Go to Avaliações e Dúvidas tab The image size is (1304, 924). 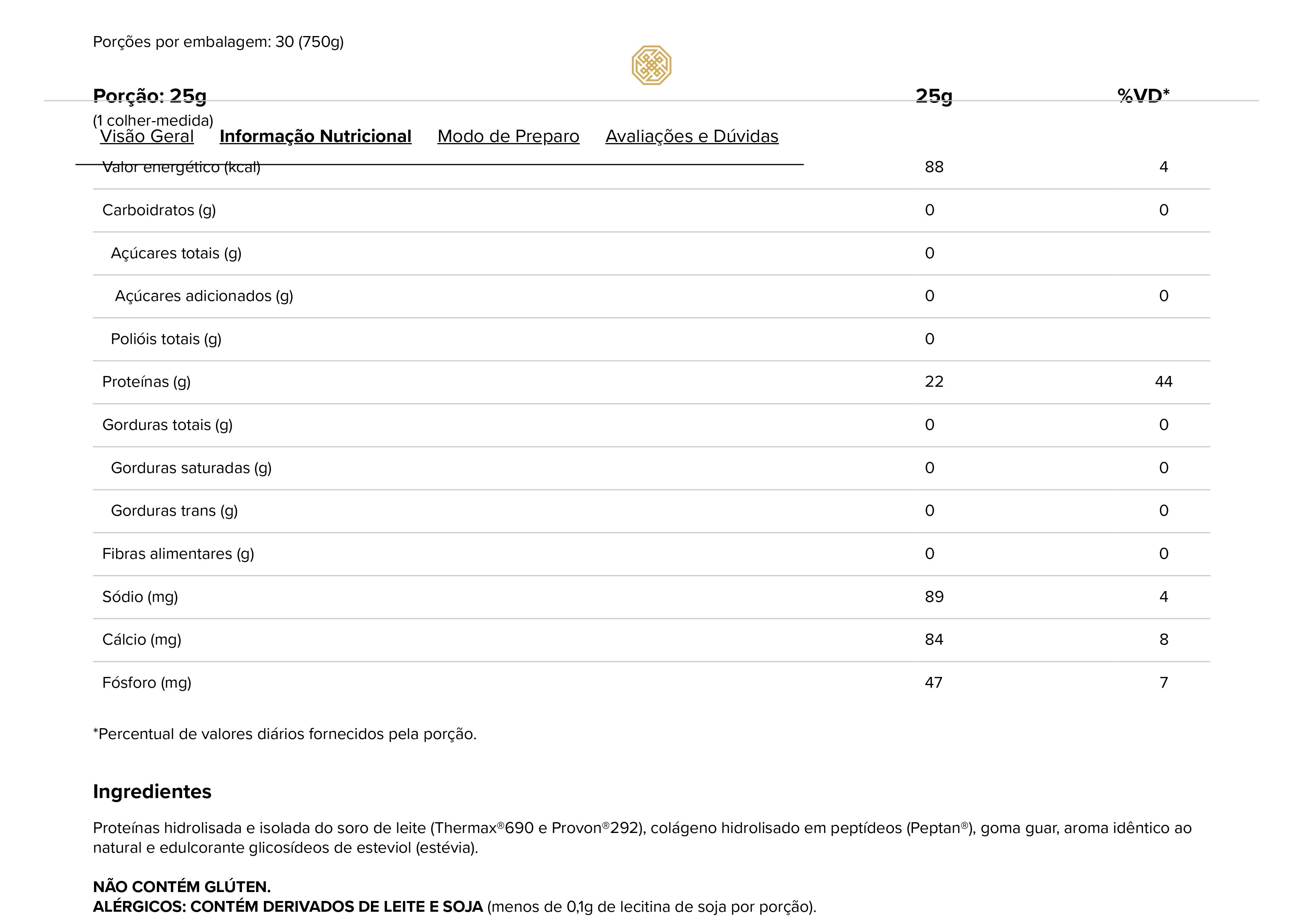691,136
